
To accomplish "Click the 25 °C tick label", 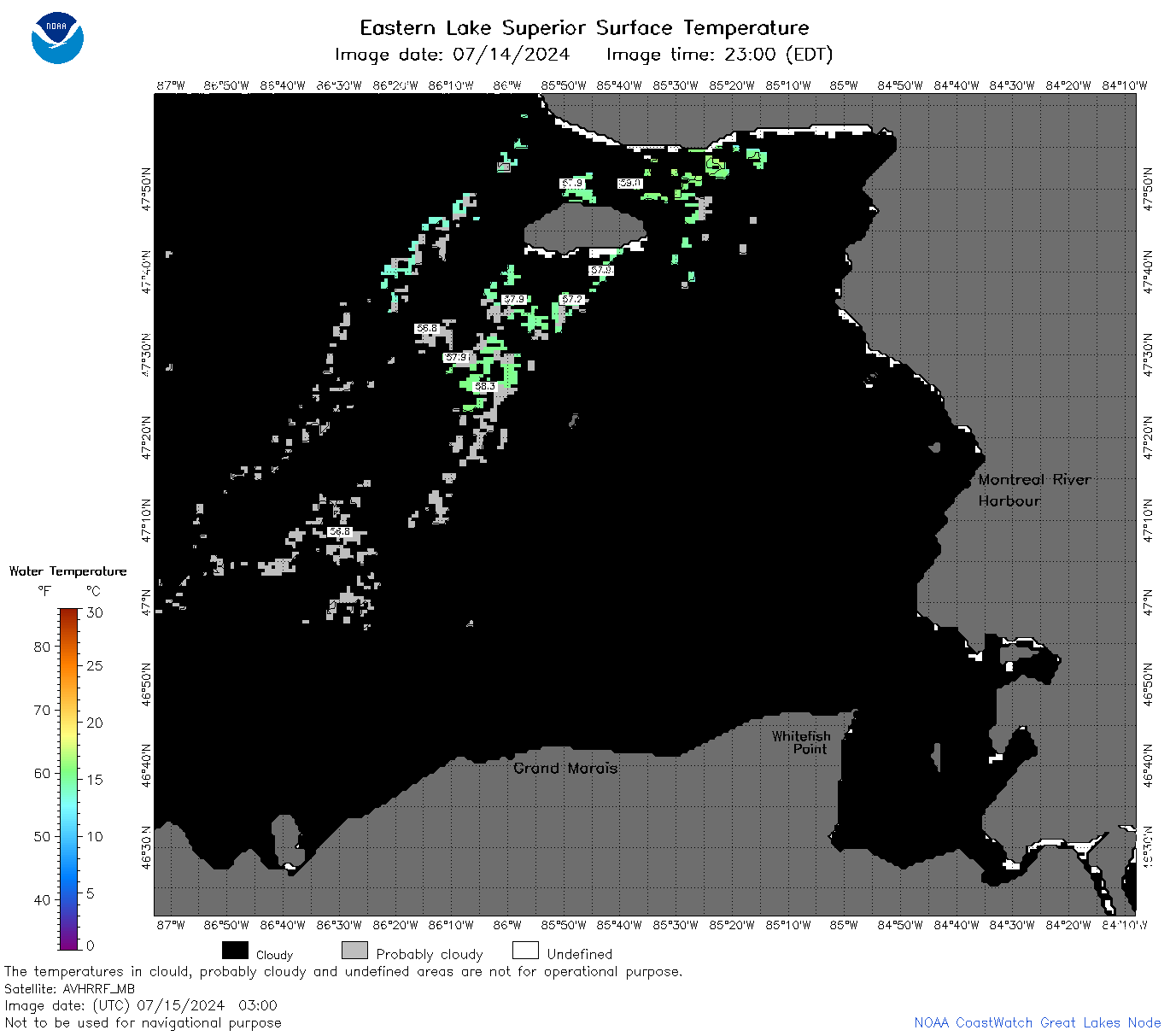I will (x=95, y=665).
